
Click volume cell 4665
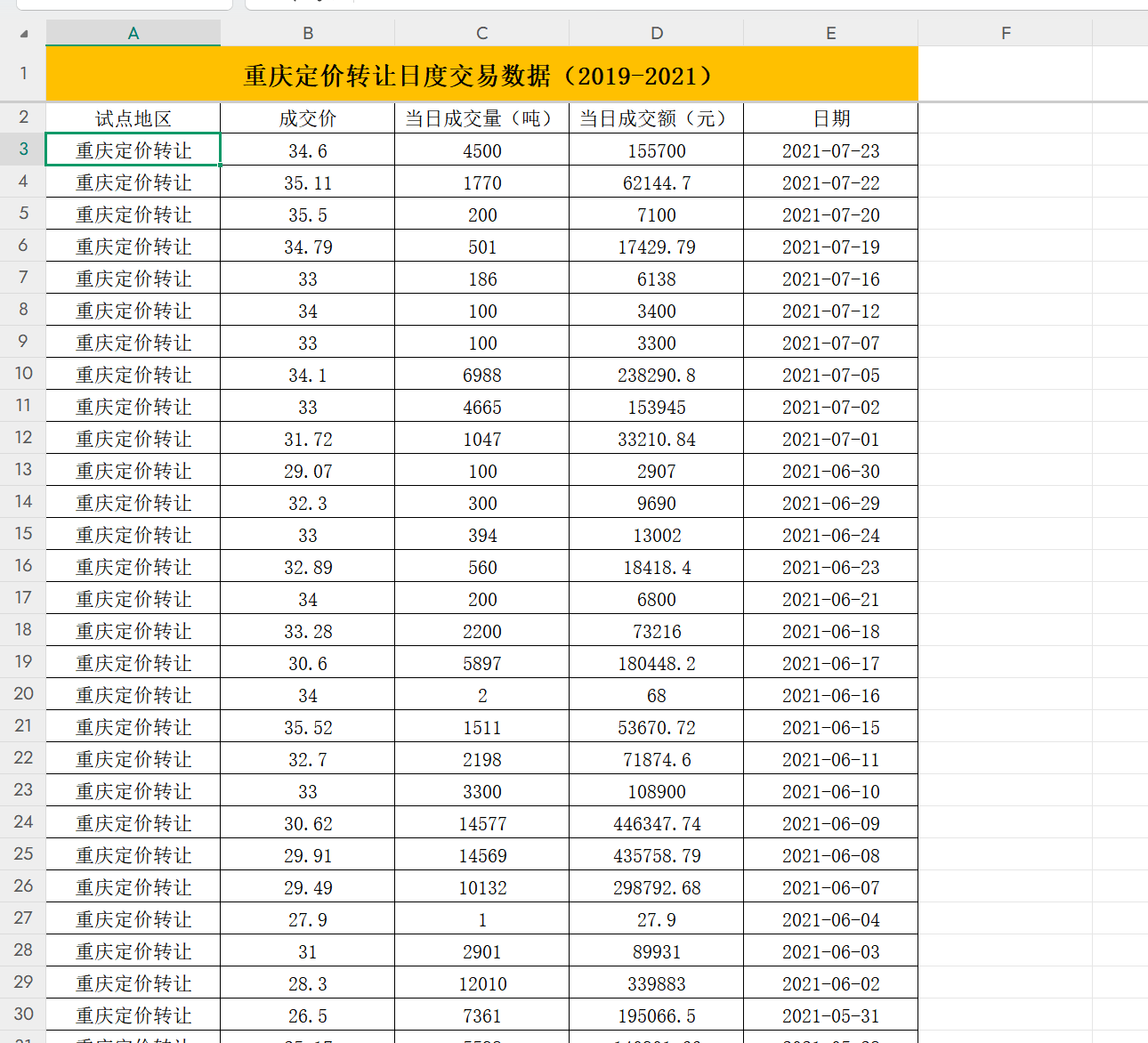tap(482, 407)
